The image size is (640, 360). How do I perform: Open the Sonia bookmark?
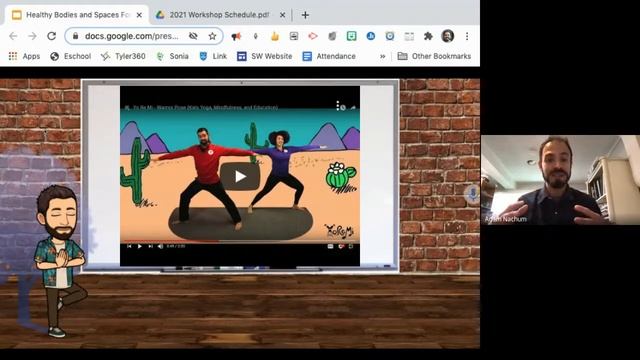point(172,56)
